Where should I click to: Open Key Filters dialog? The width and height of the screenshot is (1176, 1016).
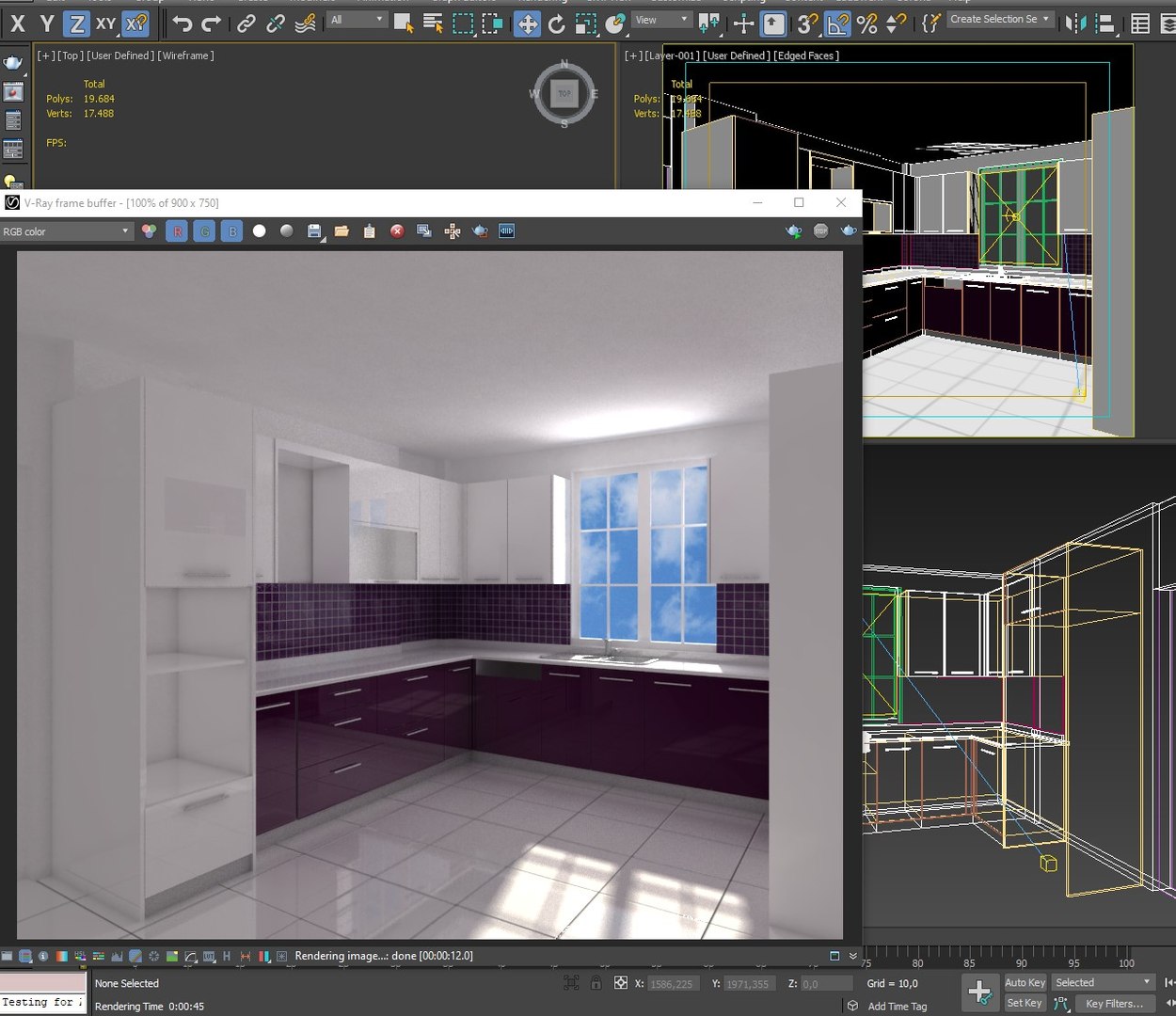tap(1114, 1004)
